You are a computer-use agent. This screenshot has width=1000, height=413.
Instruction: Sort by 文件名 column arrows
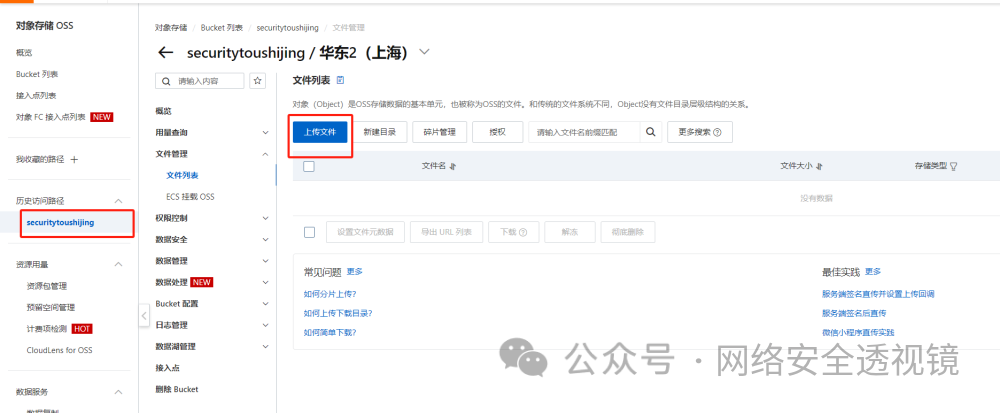[453, 166]
